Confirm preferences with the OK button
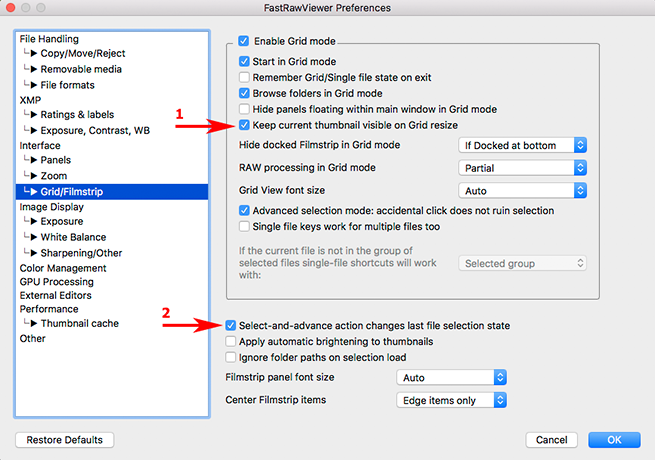This screenshot has width=655, height=460. point(614,440)
